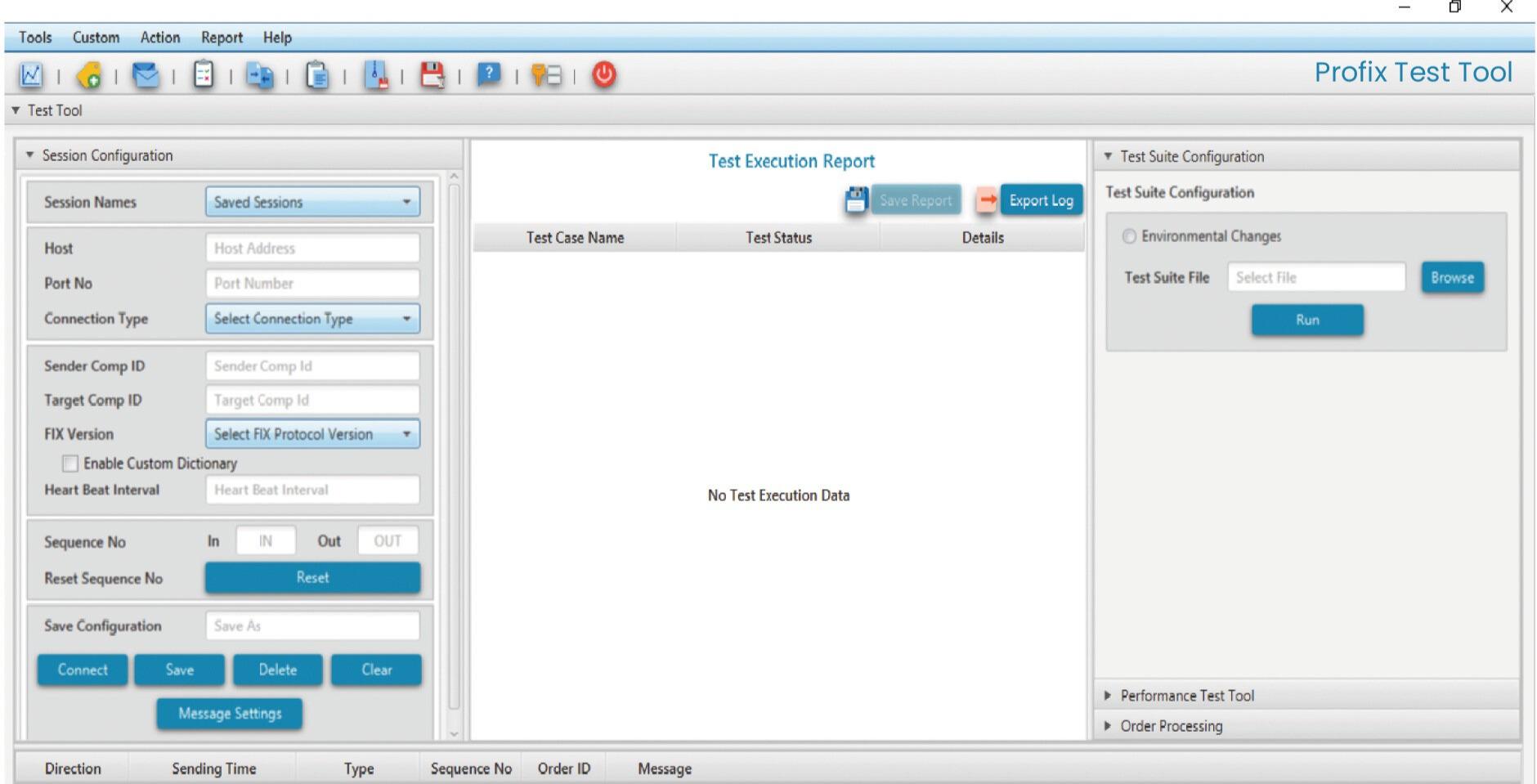This screenshot has height=784, width=1537.
Task: Click the Type column header
Action: (358, 768)
